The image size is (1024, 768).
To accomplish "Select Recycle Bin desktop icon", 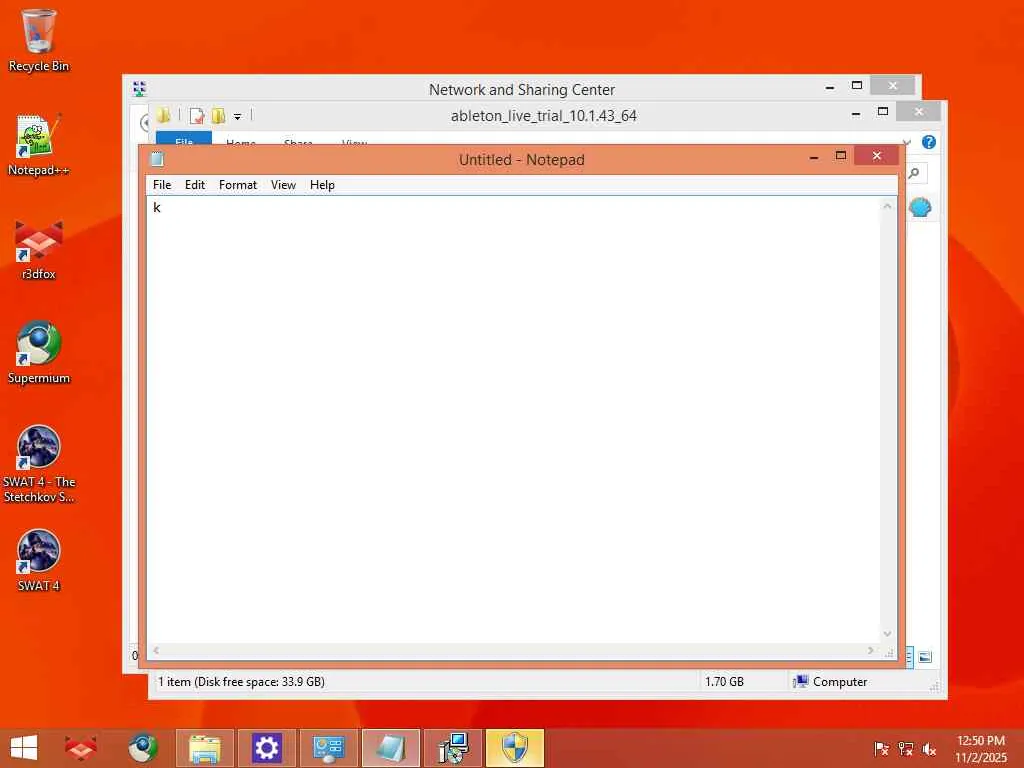I will pos(39,40).
